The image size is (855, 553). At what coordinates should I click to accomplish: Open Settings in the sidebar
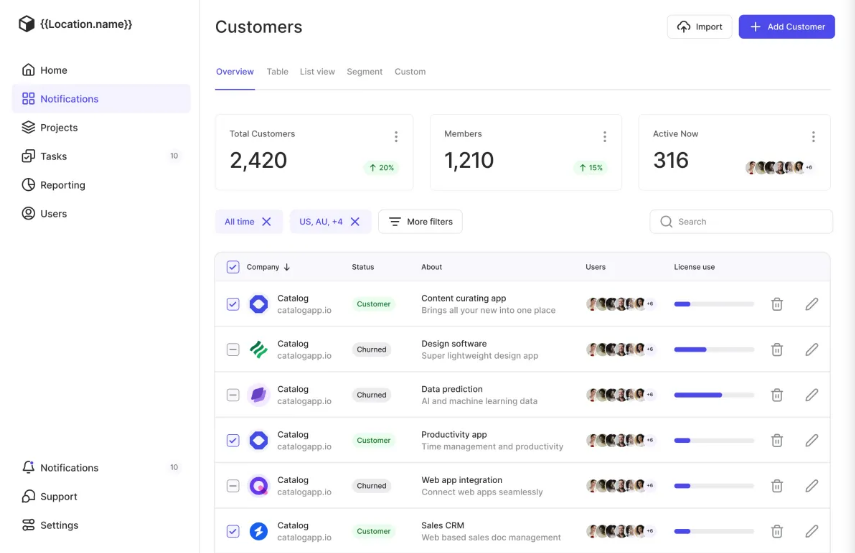click(58, 525)
